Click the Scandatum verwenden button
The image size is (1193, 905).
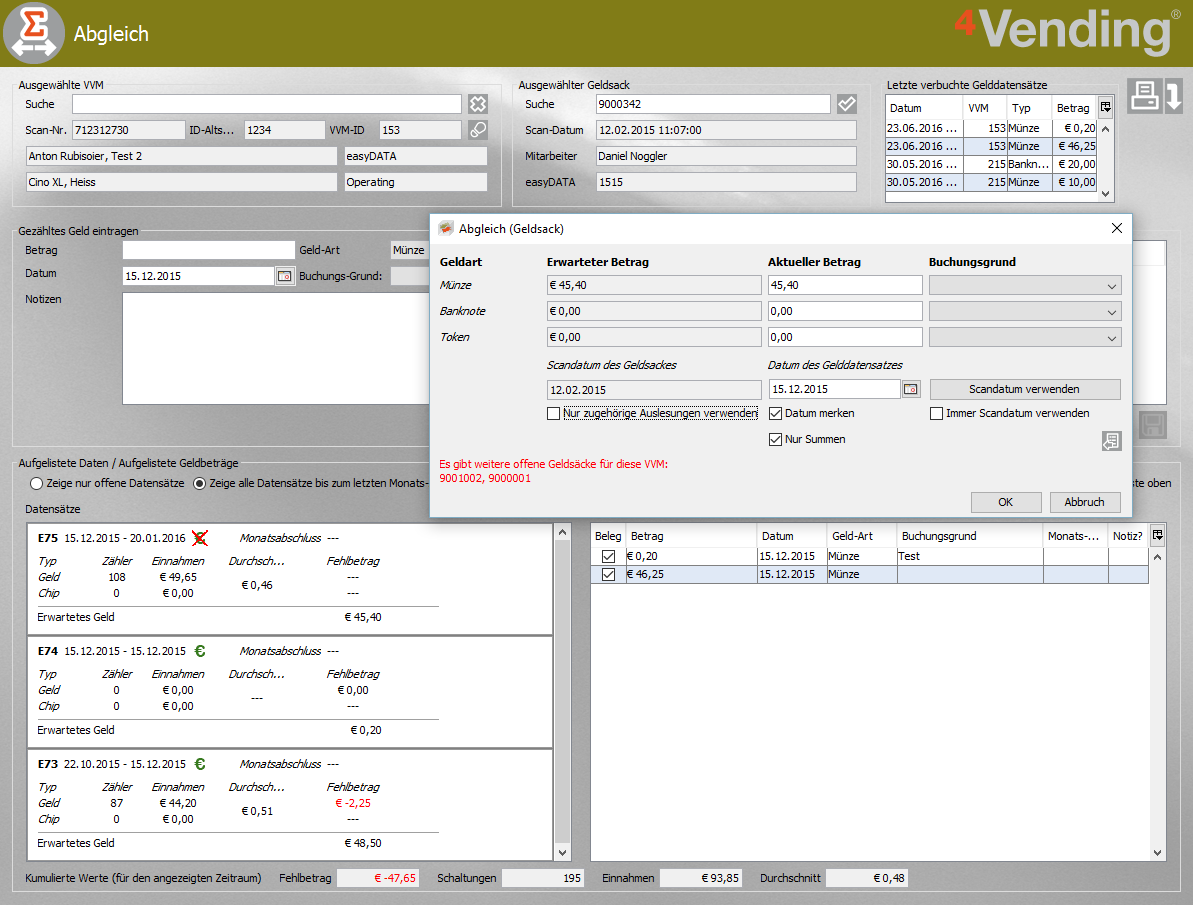[1024, 389]
